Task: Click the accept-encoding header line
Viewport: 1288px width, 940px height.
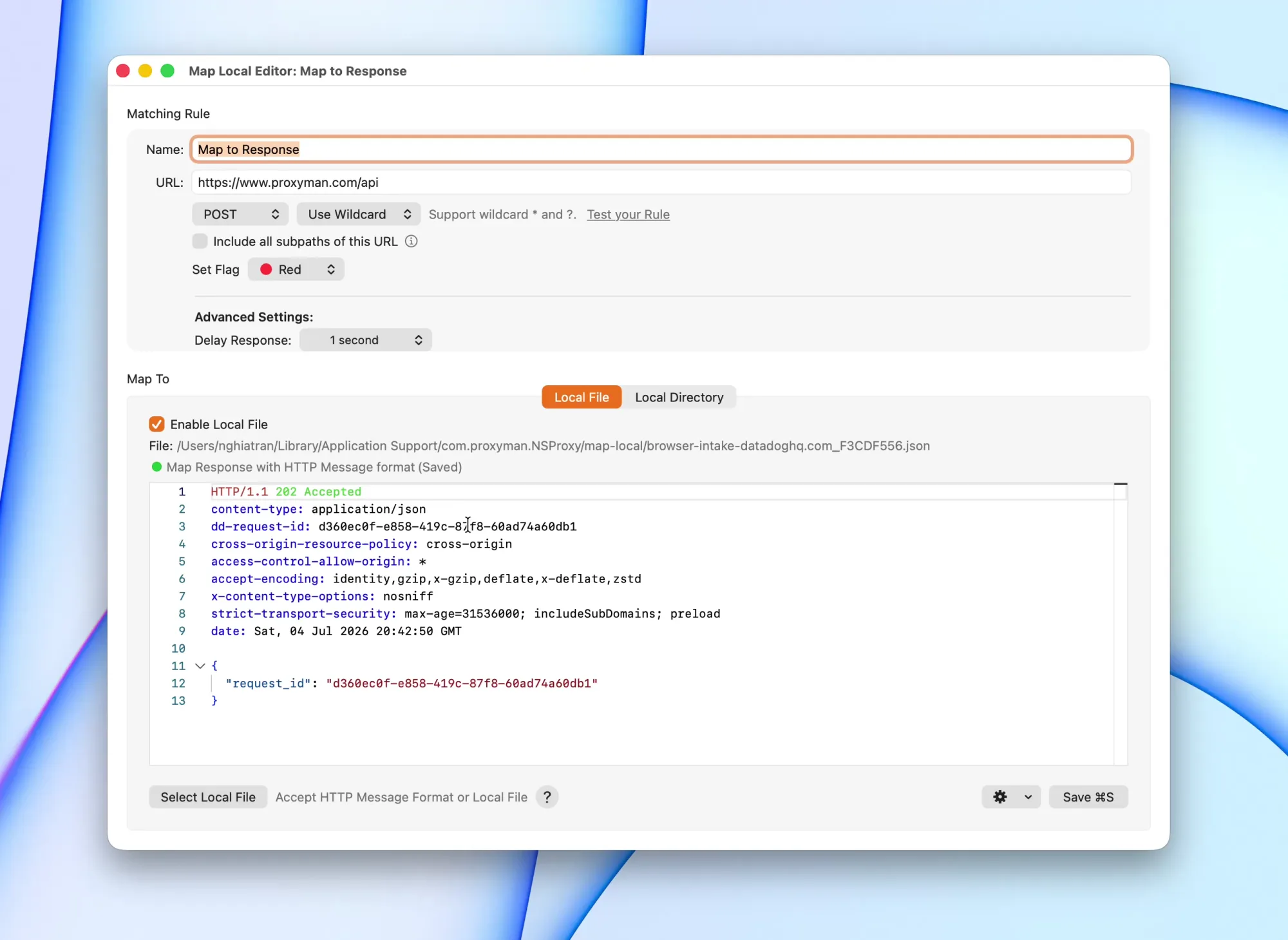Action: pos(426,579)
